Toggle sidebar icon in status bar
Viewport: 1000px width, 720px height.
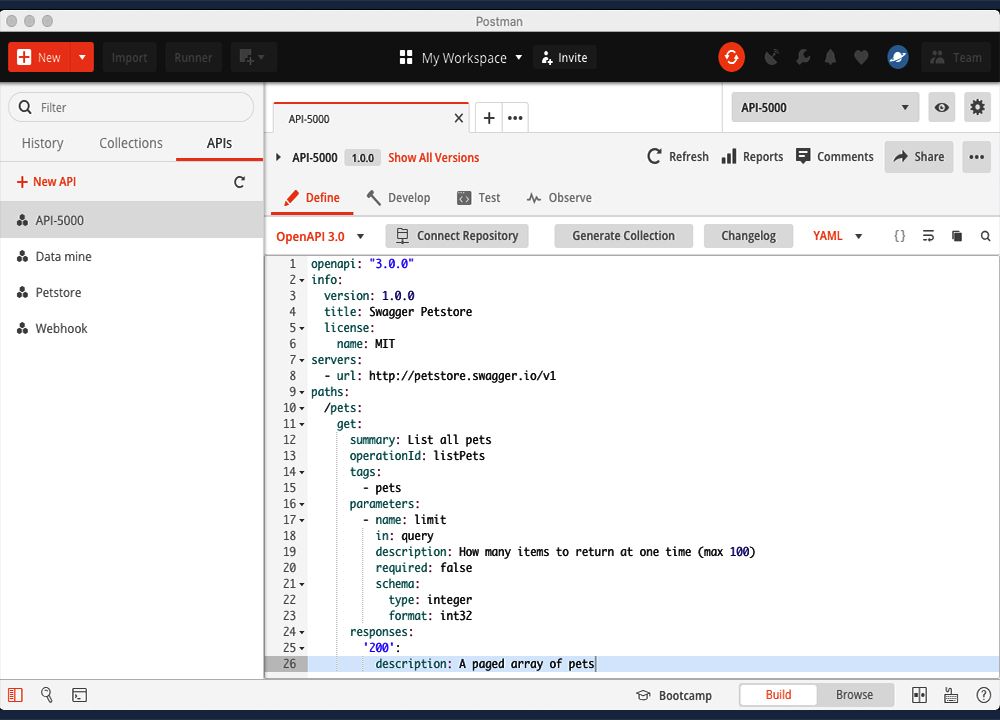(15, 695)
